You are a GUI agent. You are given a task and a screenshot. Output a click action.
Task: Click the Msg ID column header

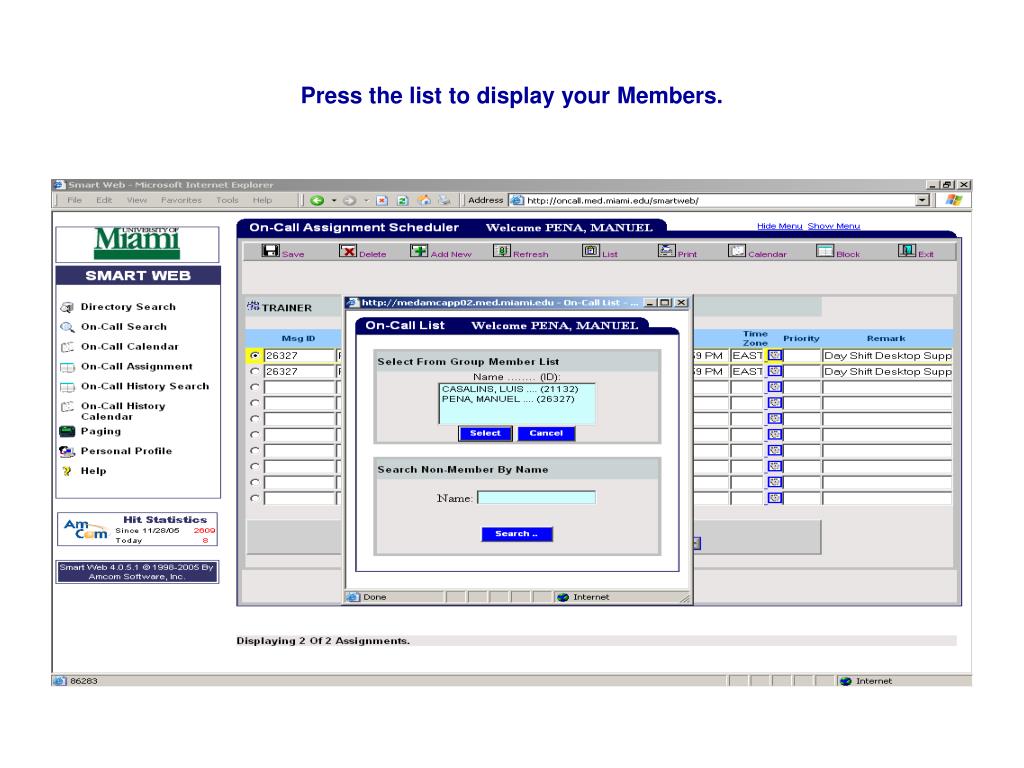click(x=298, y=338)
